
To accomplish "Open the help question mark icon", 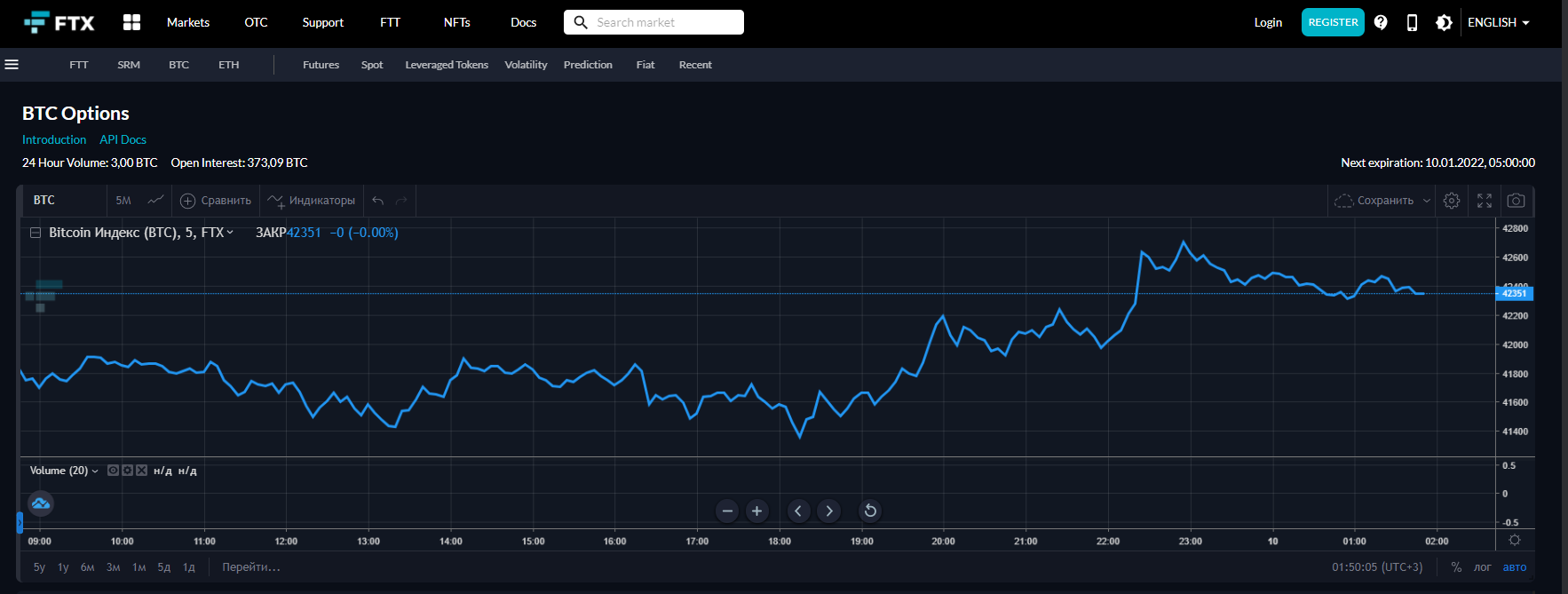I will (x=1381, y=22).
